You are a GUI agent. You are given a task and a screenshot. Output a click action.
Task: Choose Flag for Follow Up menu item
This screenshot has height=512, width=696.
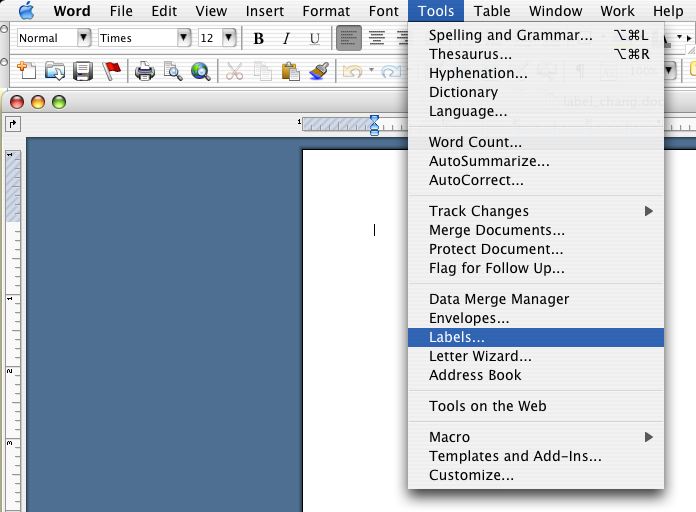point(536,268)
